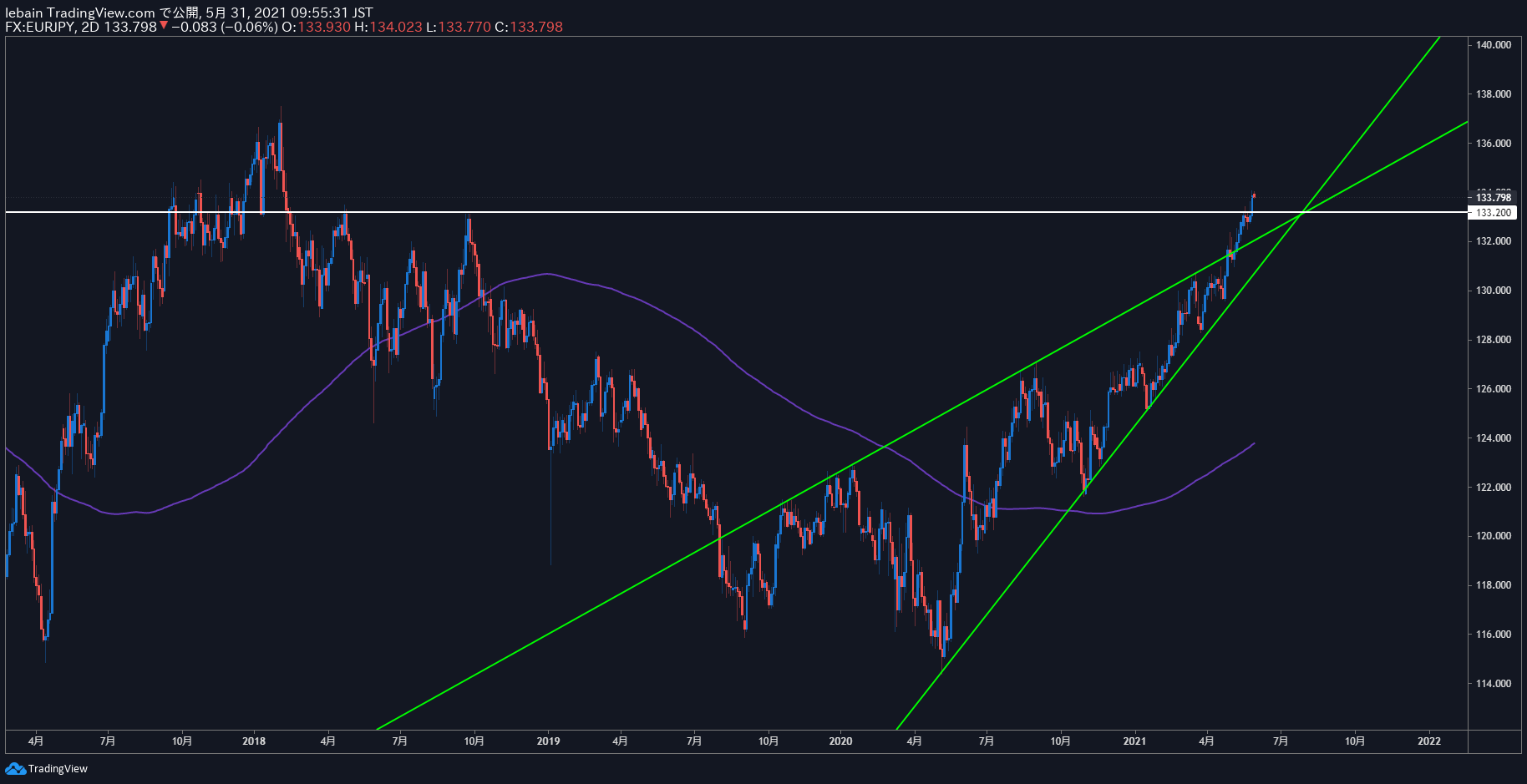The image size is (1527, 784).
Task: Click the 2020 label on time axis
Action: coord(840,741)
